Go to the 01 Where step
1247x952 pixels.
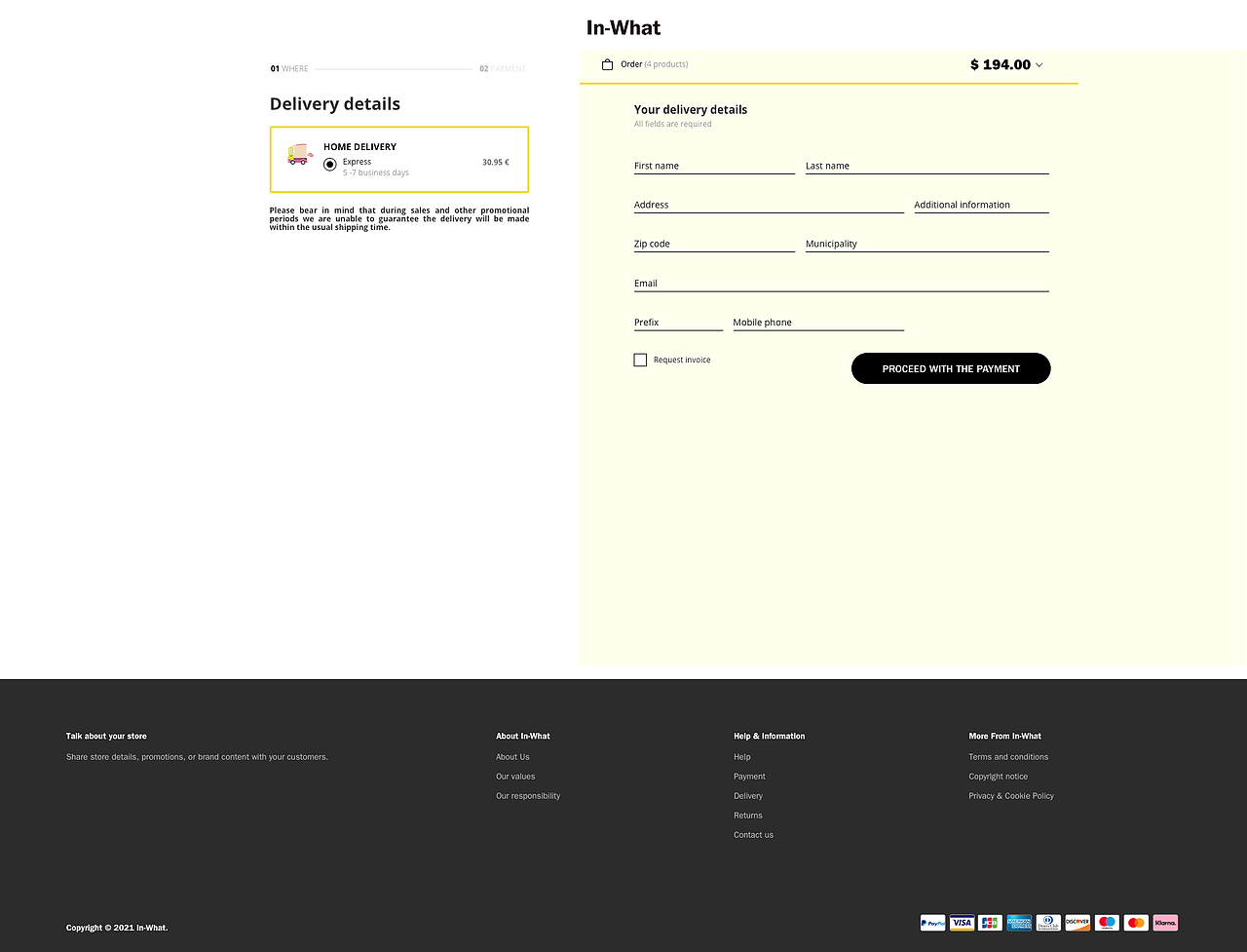[x=289, y=69]
